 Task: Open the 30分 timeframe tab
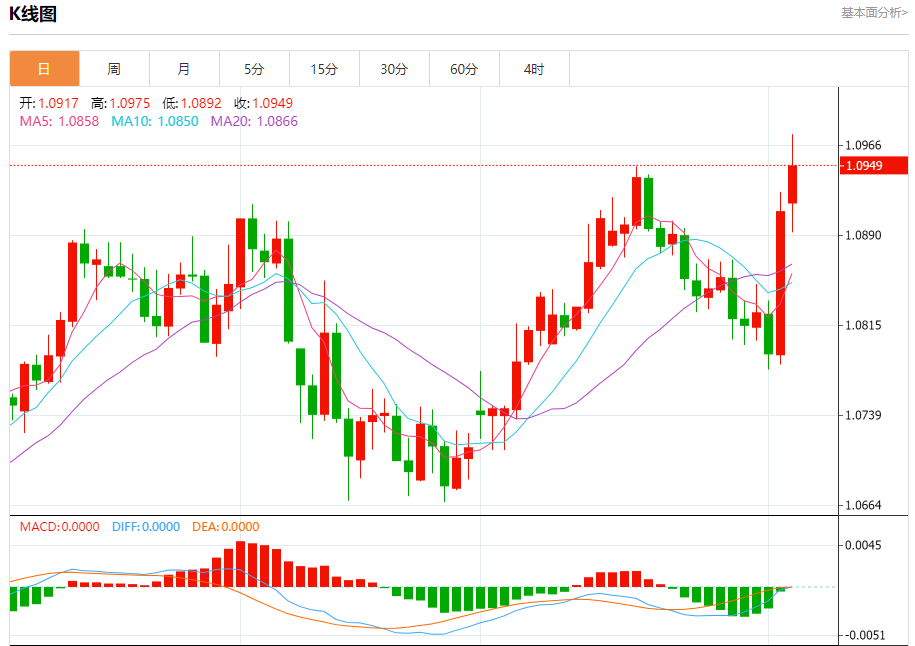pyautogui.click(x=394, y=69)
